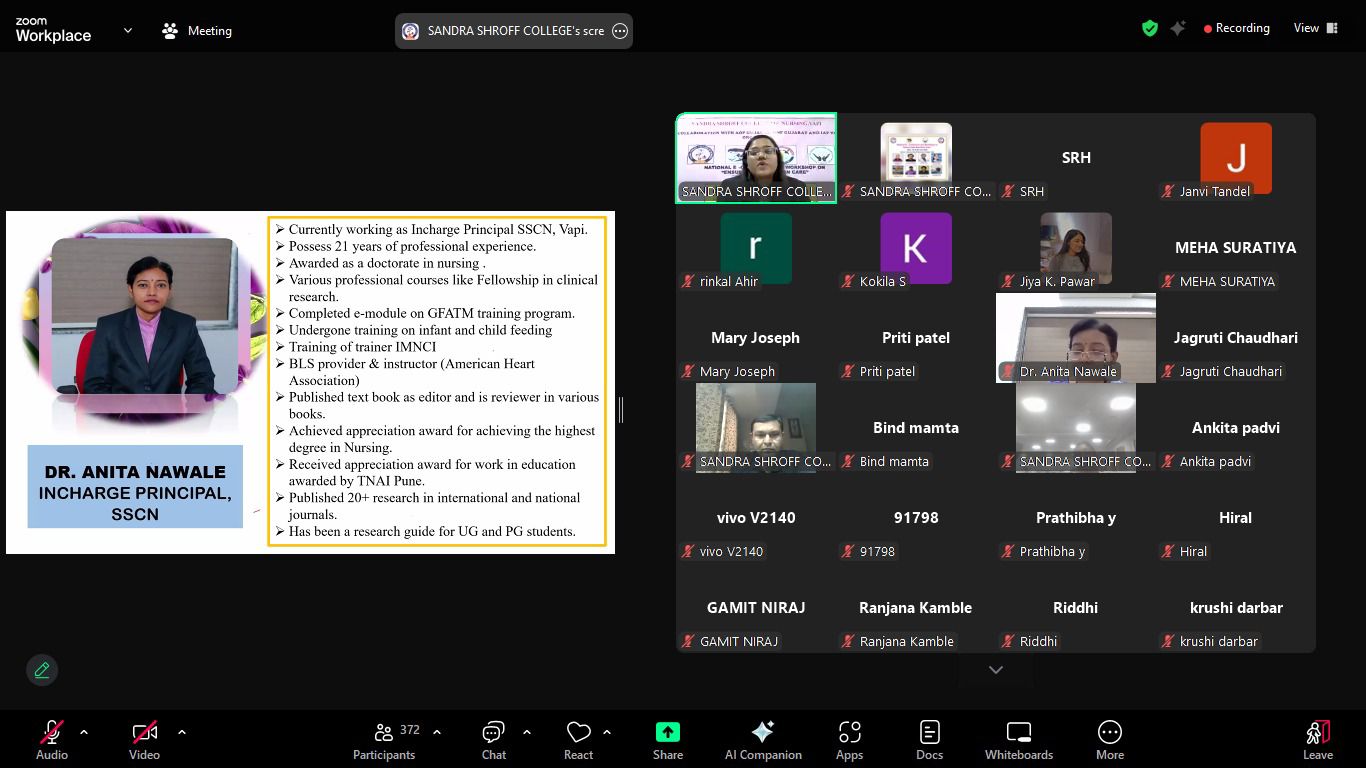This screenshot has height=768, width=1366.
Task: Open the Zoom Workplace dropdown chevron
Action: point(128,31)
